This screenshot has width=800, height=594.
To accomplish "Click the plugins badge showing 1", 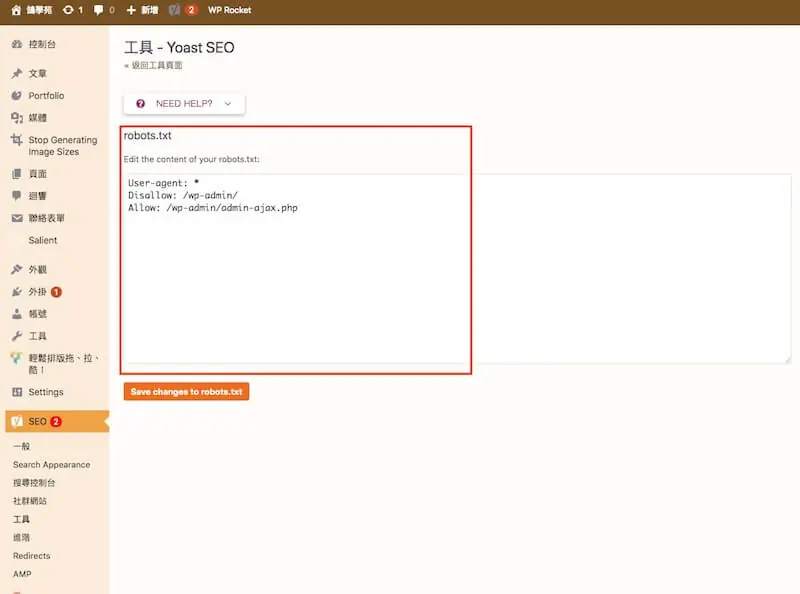I will [x=56, y=292].
